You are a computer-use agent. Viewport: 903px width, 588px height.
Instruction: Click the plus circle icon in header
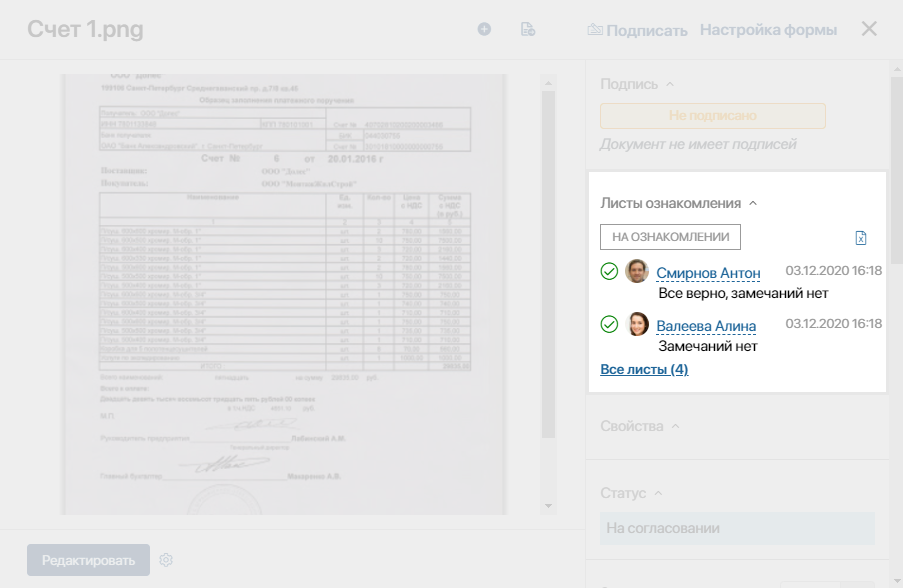[x=484, y=30]
